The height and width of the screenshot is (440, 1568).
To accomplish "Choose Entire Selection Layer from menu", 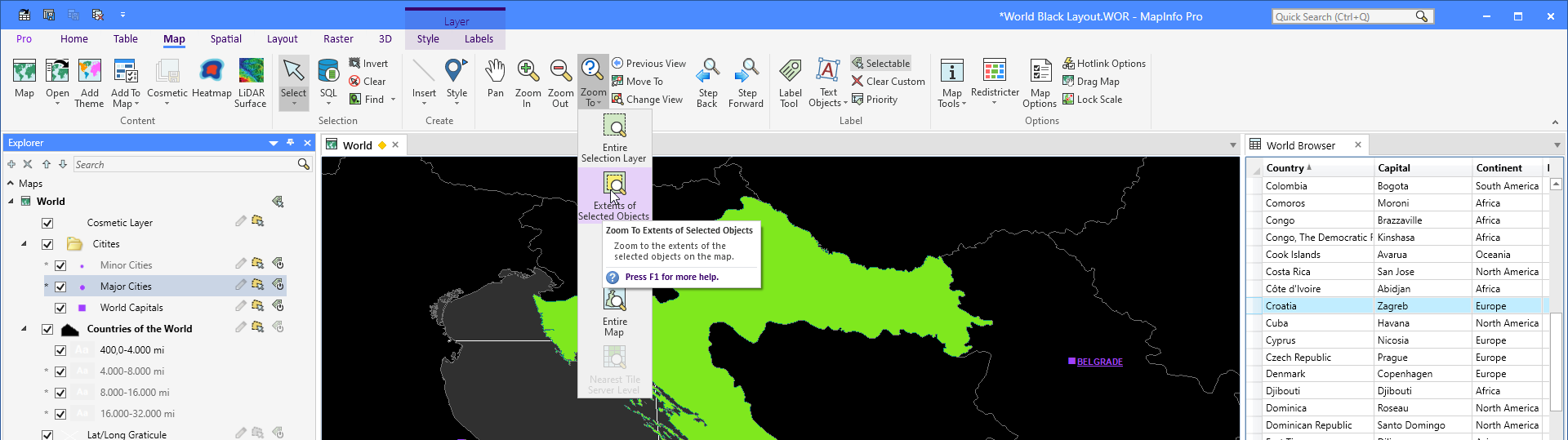I will tap(614, 138).
